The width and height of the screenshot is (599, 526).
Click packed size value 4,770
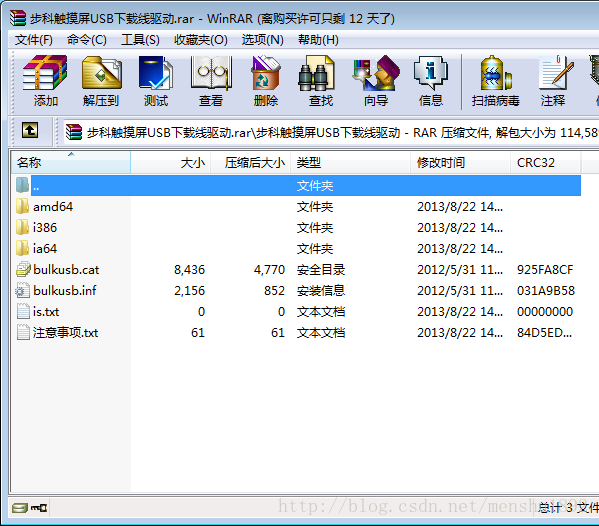click(x=269, y=270)
